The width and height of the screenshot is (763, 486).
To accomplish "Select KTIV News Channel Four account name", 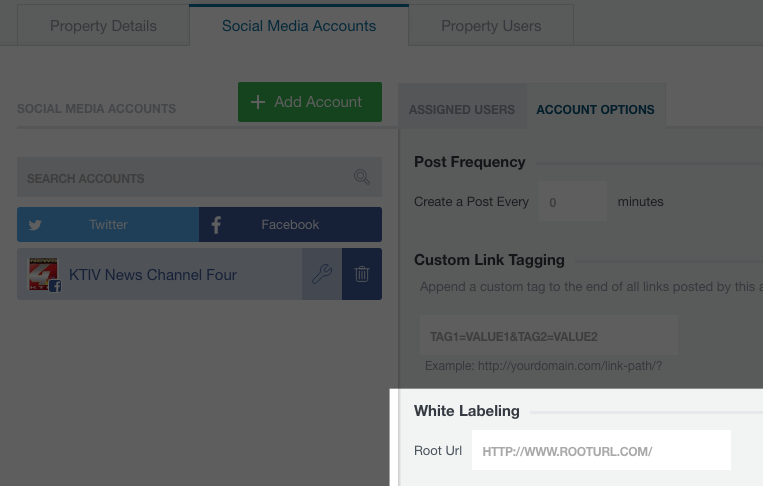I will (153, 275).
